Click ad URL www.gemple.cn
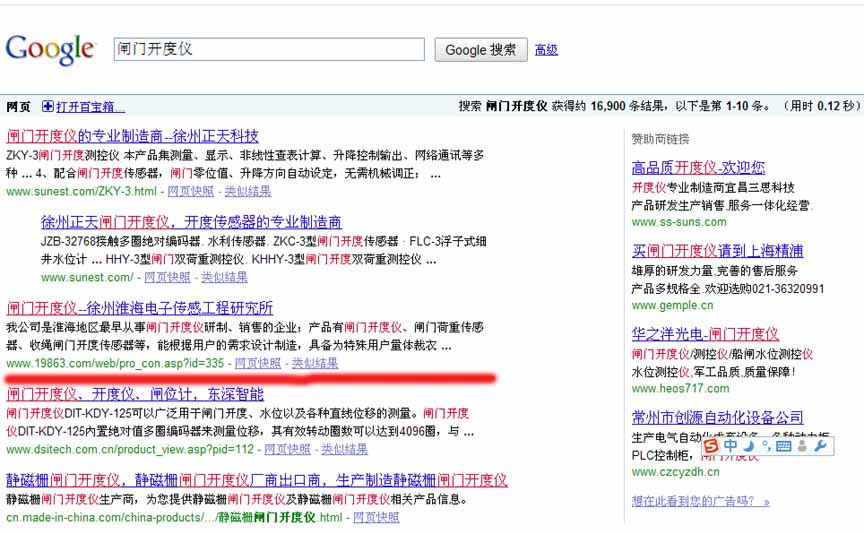Image resolution: width=864 pixels, height=534 pixels. (x=672, y=305)
